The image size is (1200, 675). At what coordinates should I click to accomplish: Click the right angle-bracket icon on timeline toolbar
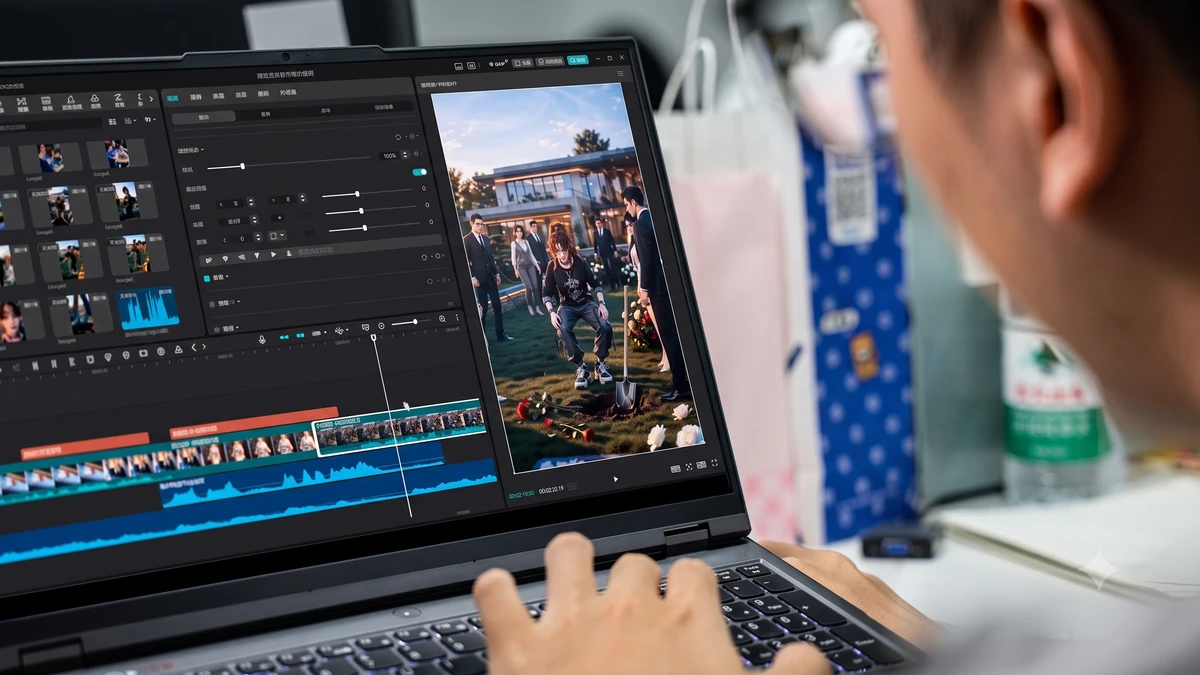pyautogui.click(x=203, y=347)
